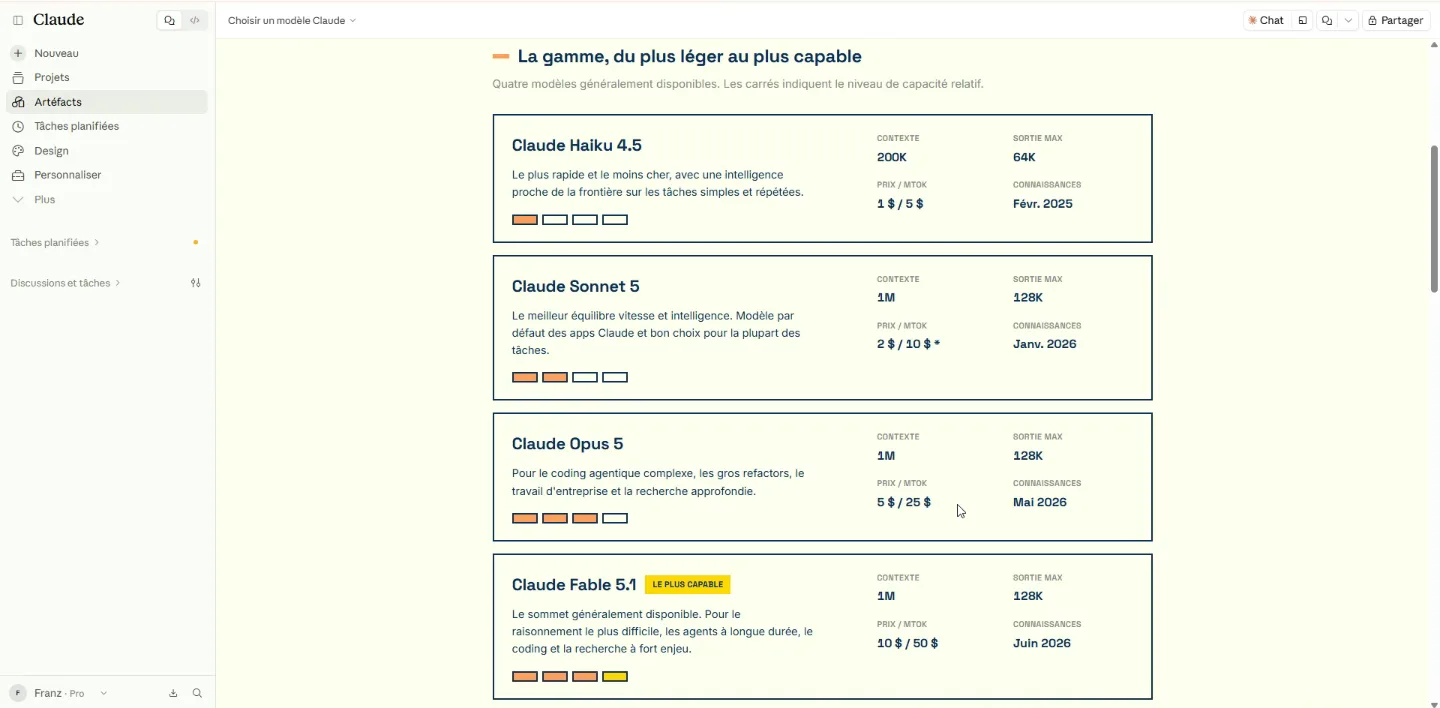This screenshot has width=1440, height=708.
Task: Click the Haiku context value '200K'
Action: (892, 157)
